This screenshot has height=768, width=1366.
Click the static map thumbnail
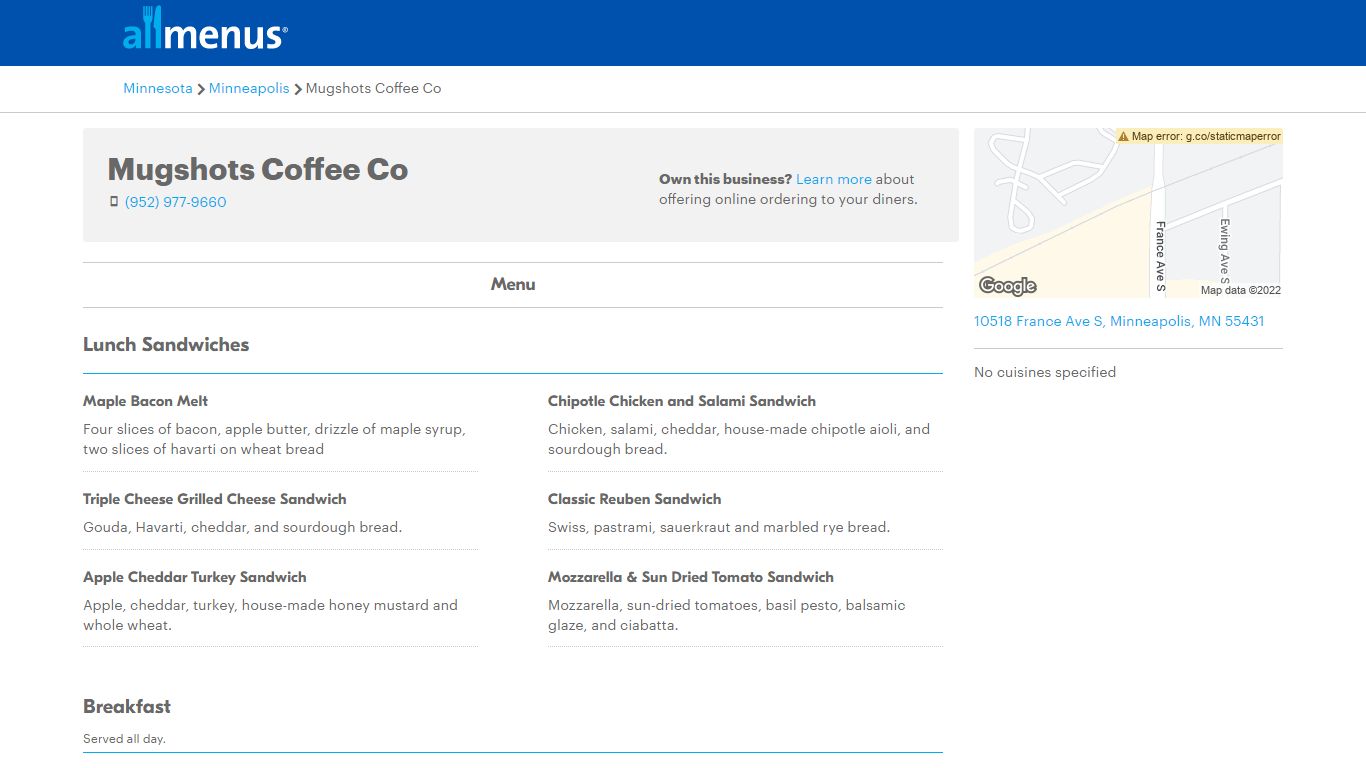(x=1128, y=212)
